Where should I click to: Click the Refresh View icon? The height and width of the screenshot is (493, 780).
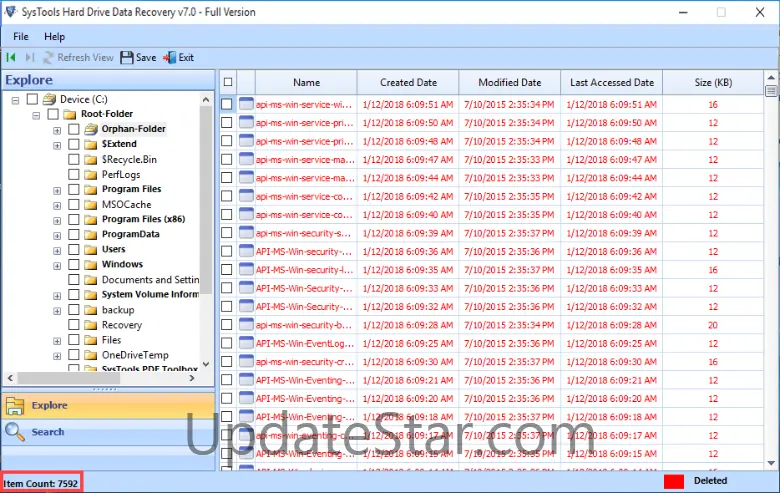pos(48,58)
